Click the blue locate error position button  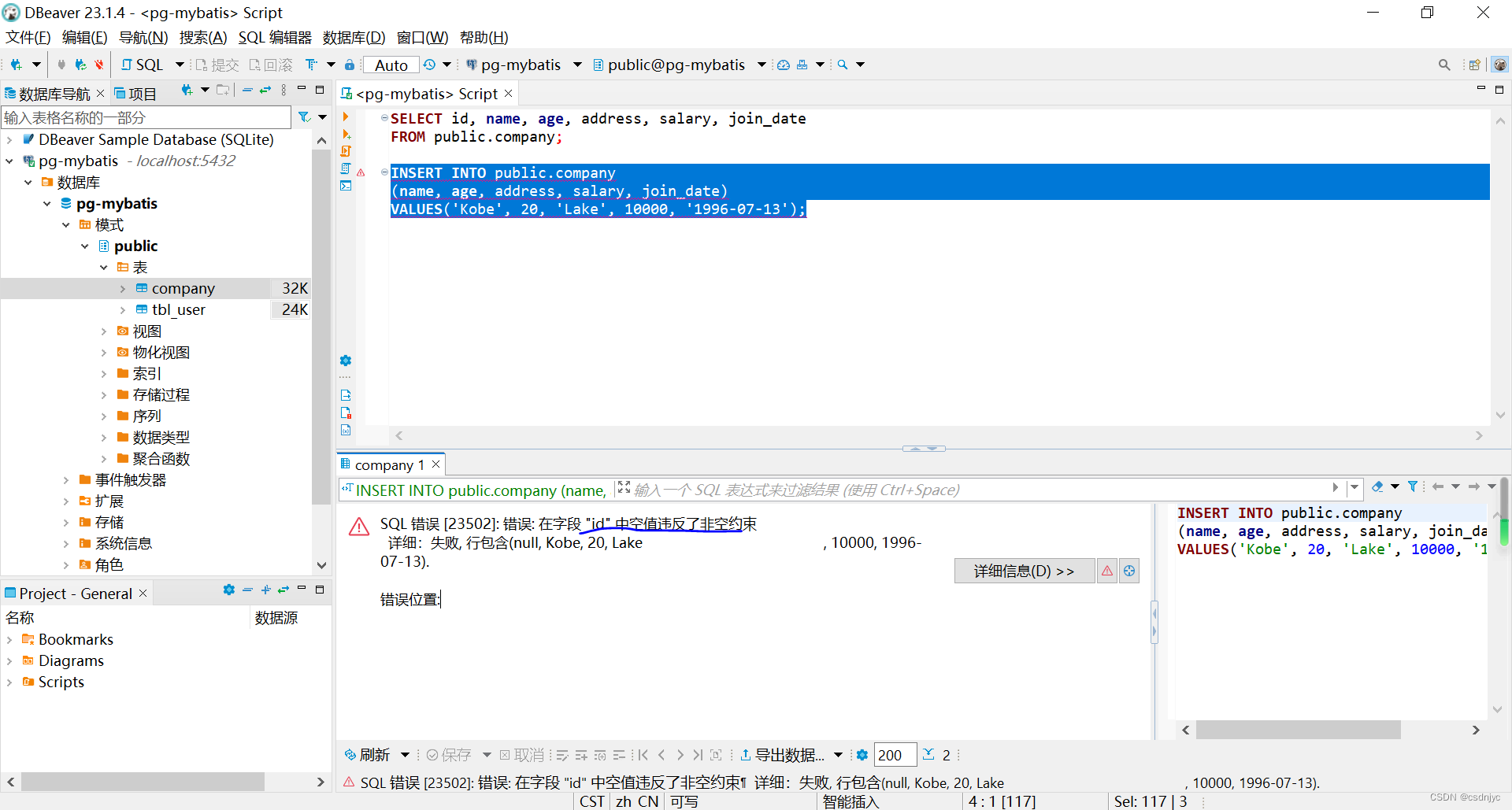point(1129,571)
